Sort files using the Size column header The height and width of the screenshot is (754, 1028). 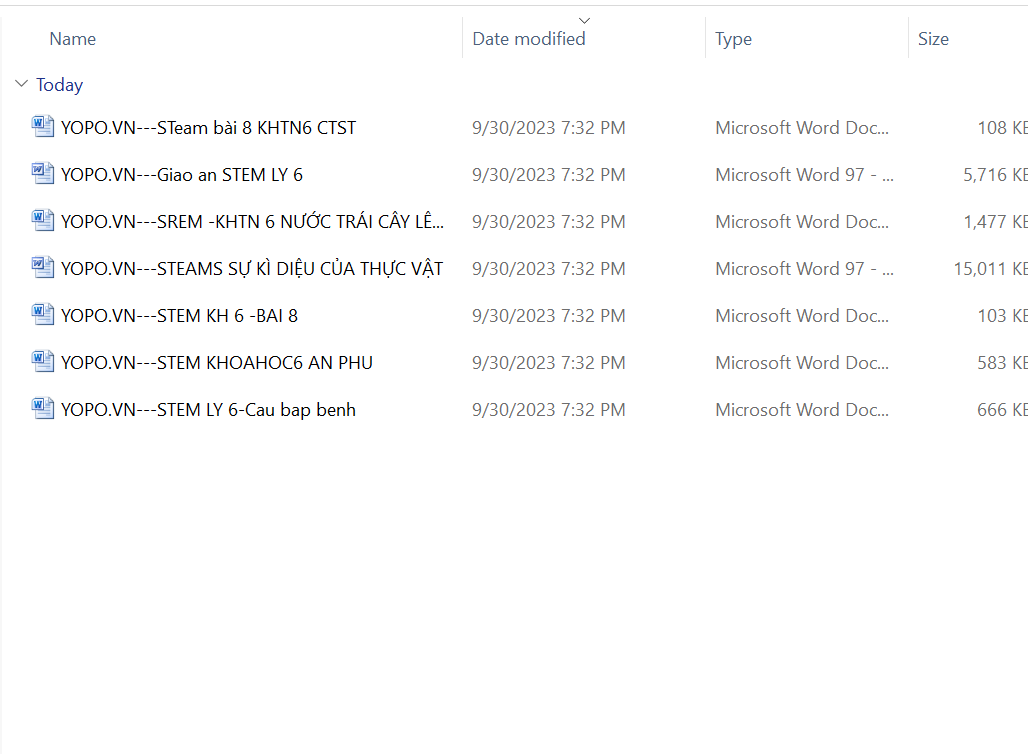933,39
